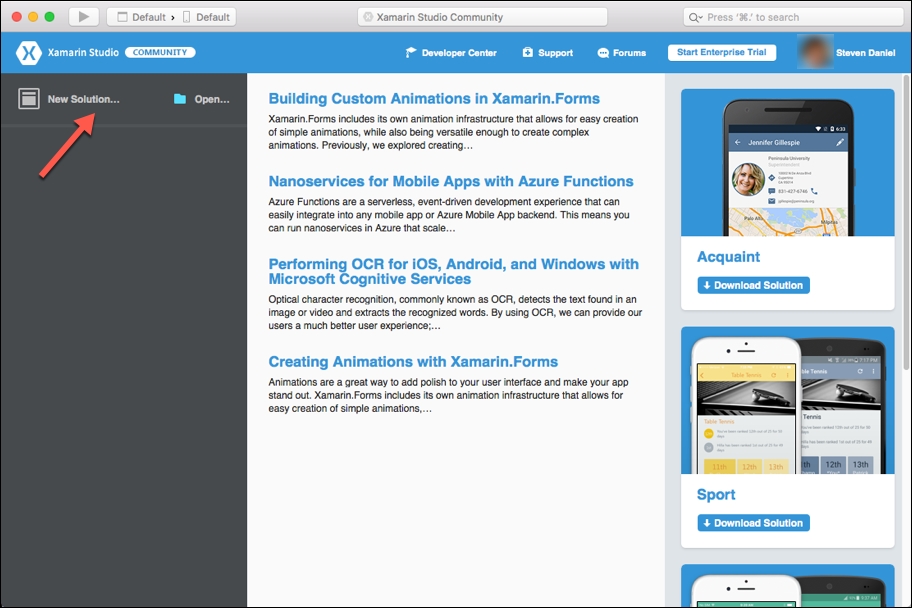Viewport: 912px width, 608px height.
Task: Click the Forums speech bubble icon
Action: coord(603,53)
